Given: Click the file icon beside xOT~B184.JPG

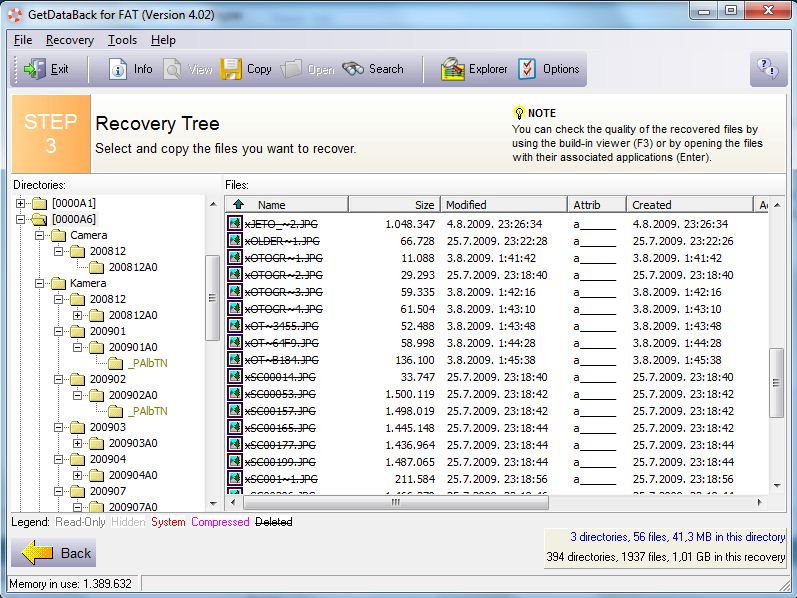Looking at the screenshot, I should click(x=235, y=360).
